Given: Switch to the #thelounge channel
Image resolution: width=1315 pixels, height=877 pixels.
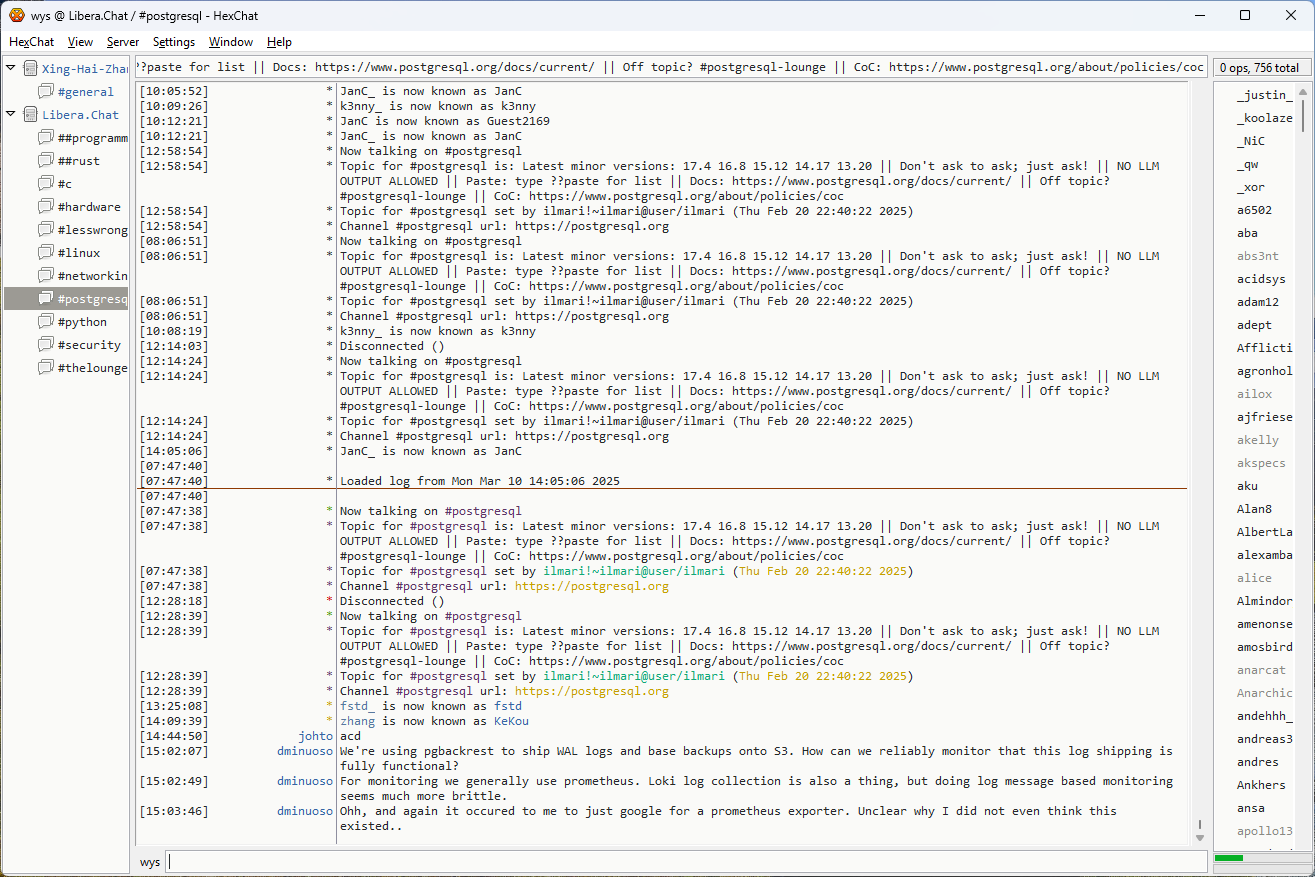Looking at the screenshot, I should tap(92, 368).
